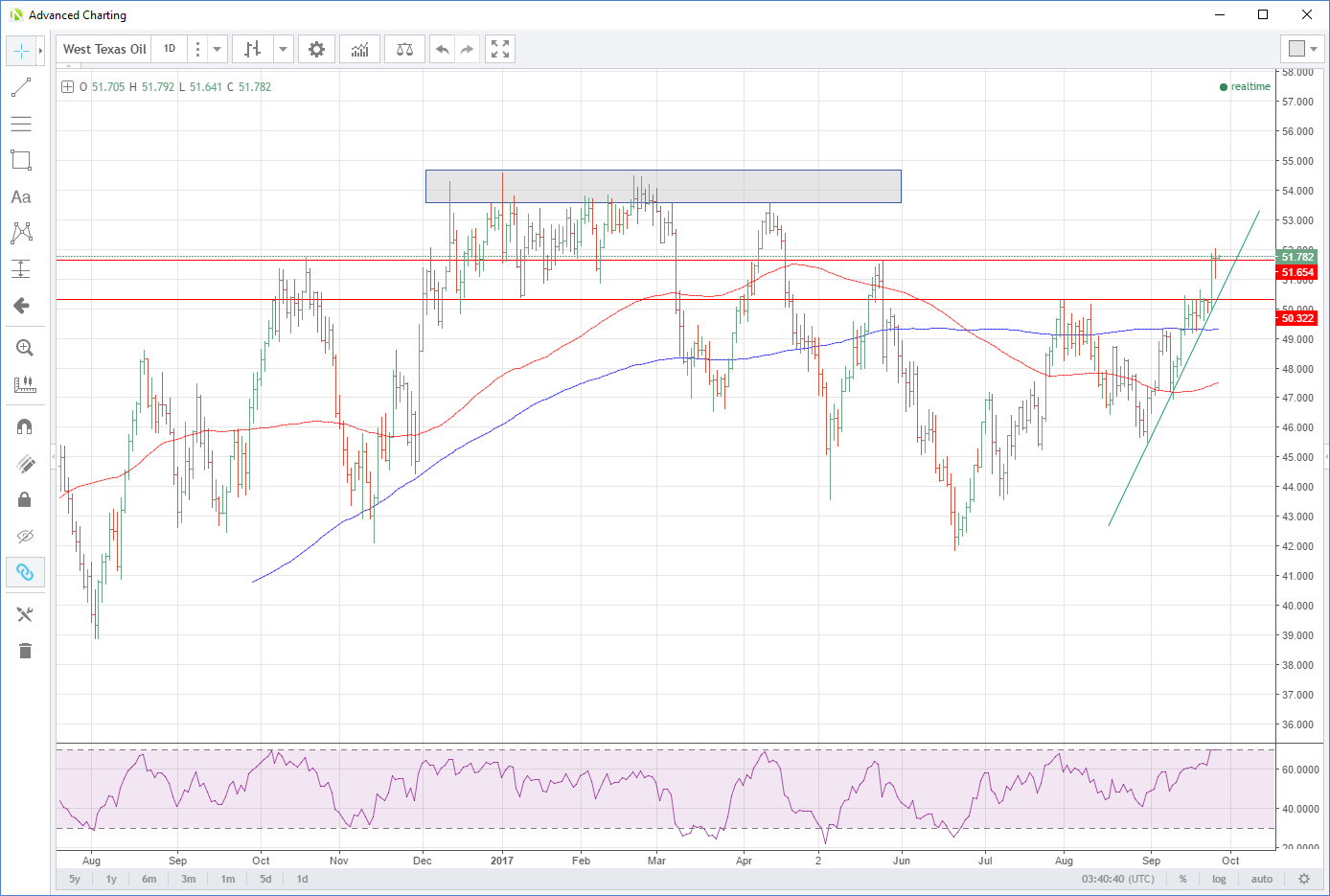The width and height of the screenshot is (1330, 896).
Task: Activate the zoom in magnifier tool
Action: [x=25, y=348]
